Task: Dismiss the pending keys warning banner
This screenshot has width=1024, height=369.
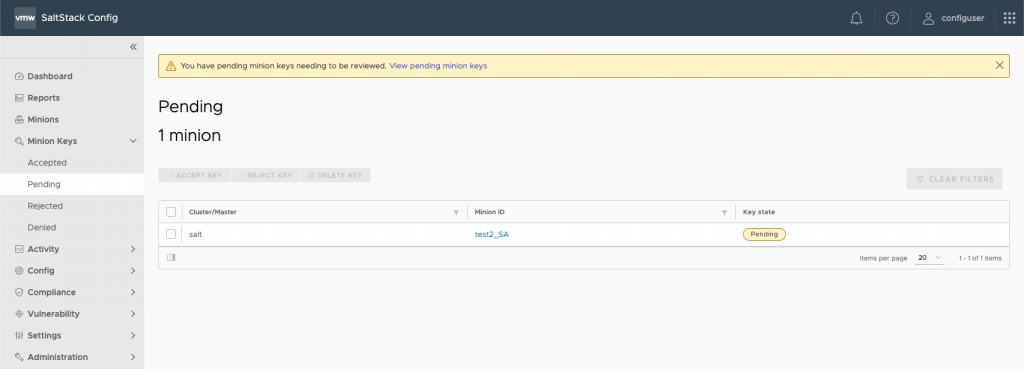Action: pos(999,65)
